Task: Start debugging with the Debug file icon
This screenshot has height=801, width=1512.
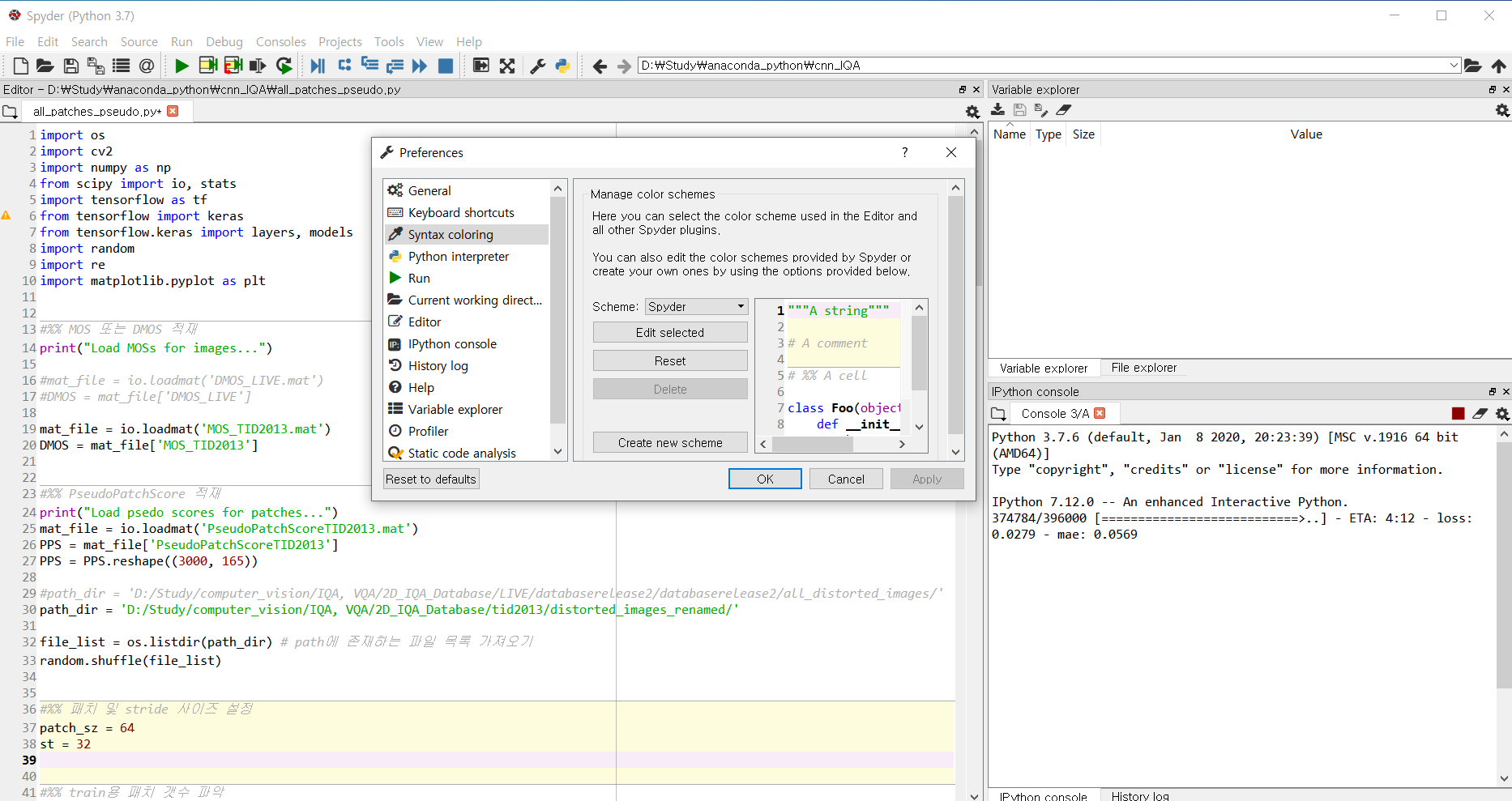Action: coord(318,66)
